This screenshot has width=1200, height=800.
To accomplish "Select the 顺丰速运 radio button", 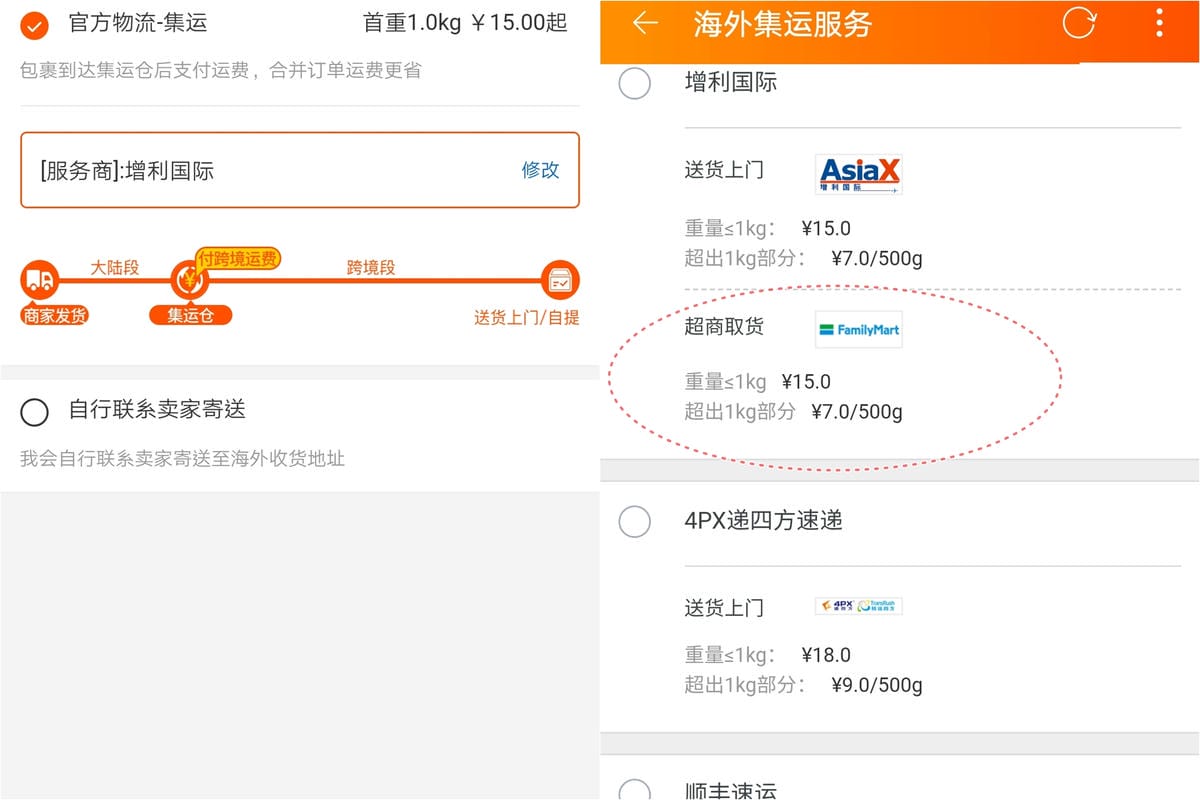I will pyautogui.click(x=635, y=791).
